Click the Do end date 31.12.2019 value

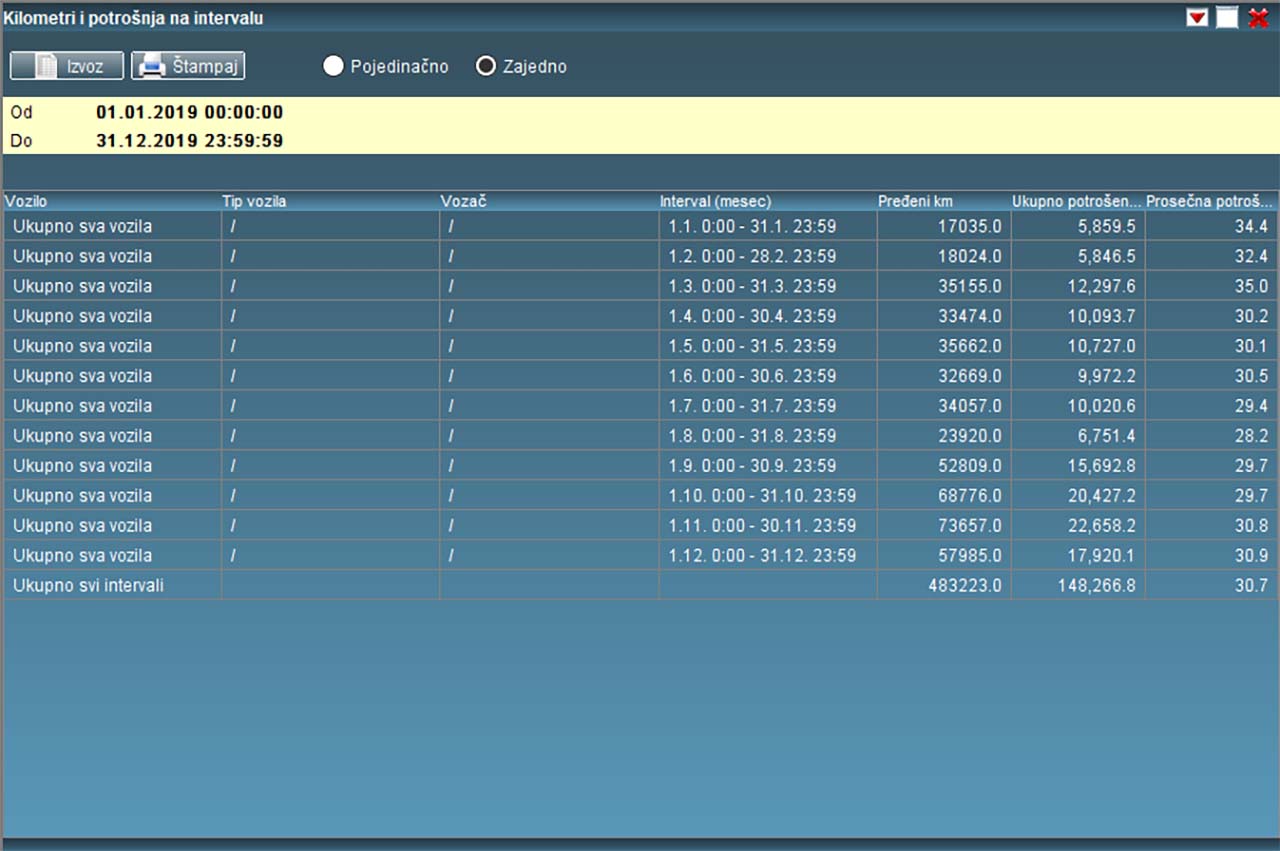tap(189, 141)
